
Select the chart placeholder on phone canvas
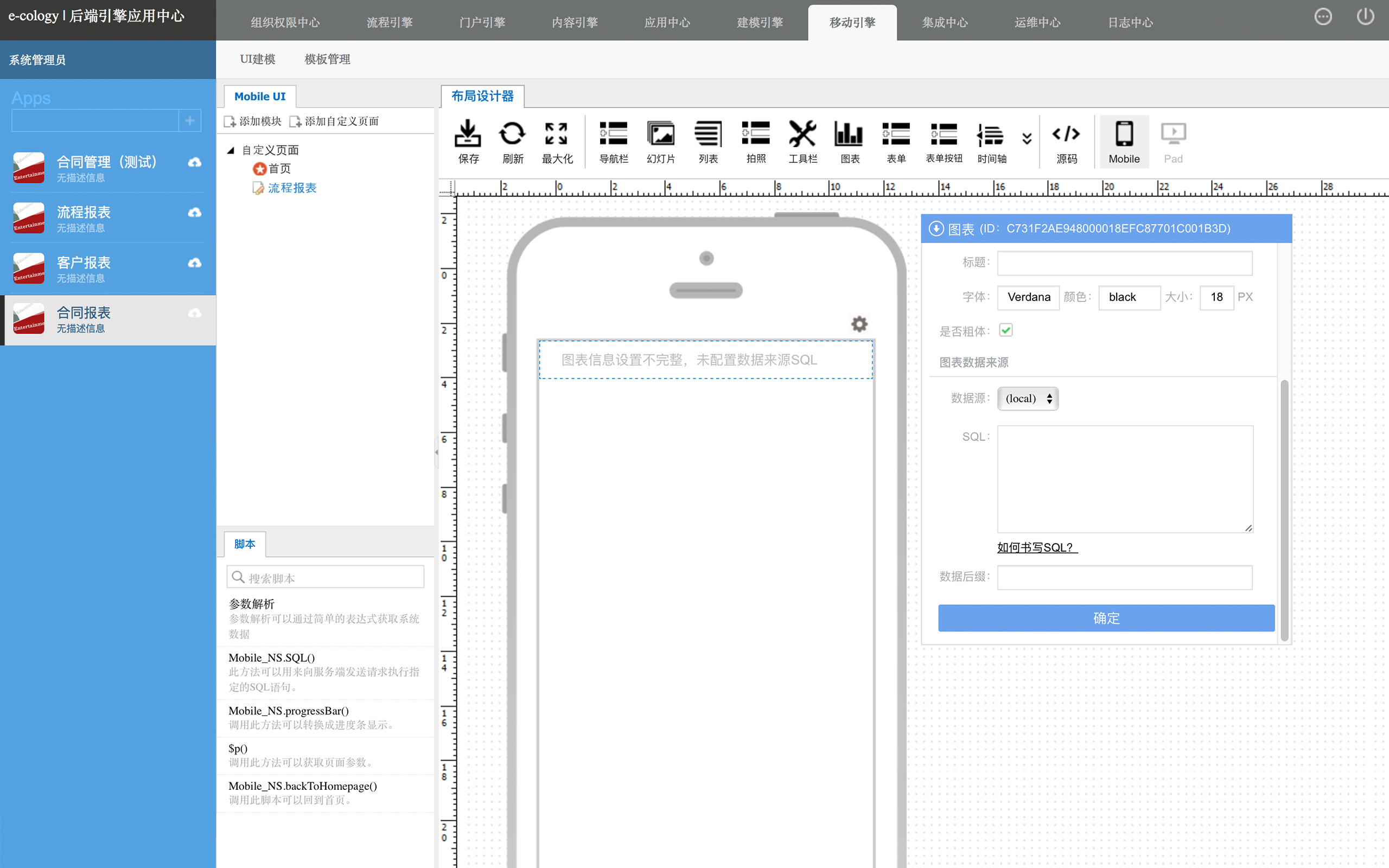[705, 360]
